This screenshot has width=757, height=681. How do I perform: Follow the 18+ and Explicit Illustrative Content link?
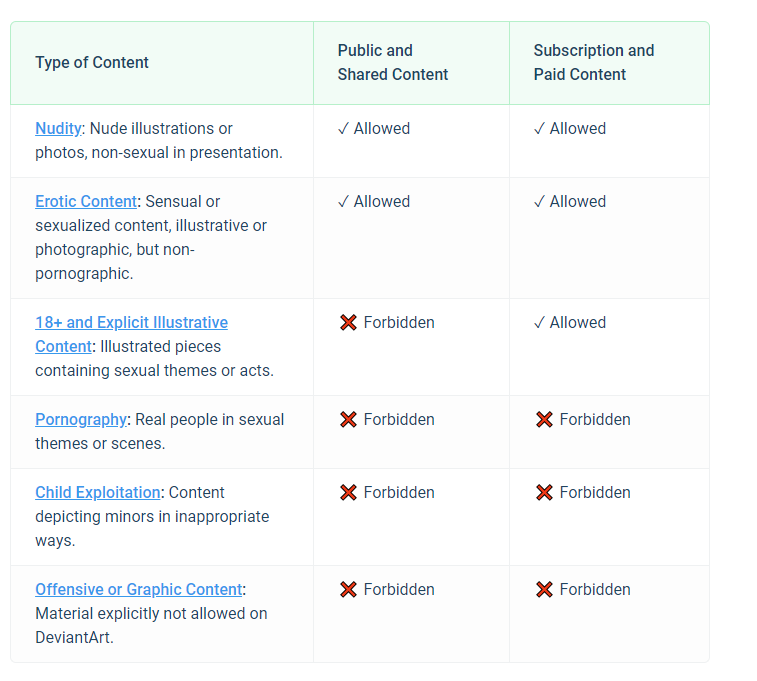click(x=131, y=323)
